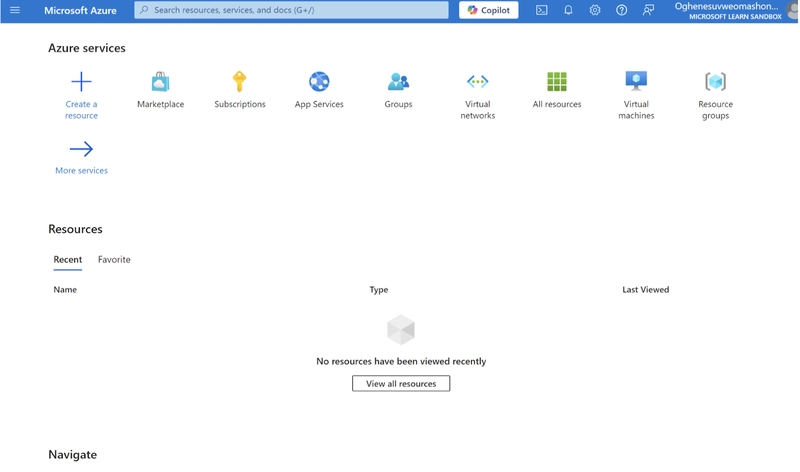Open the Virtual networks icon
Image resolution: width=800 pixels, height=472 pixels.
click(x=478, y=82)
